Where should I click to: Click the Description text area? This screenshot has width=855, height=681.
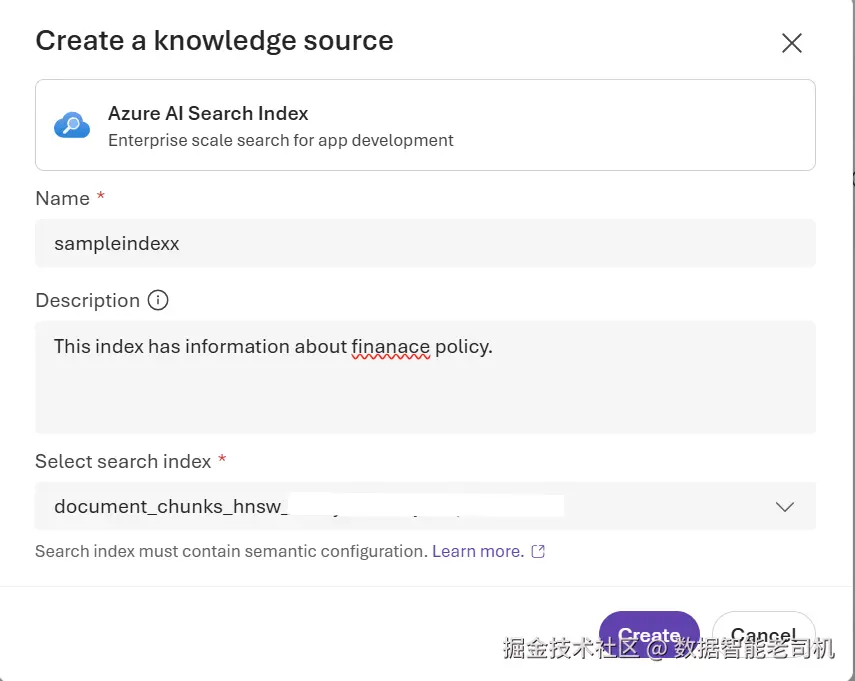pyautogui.click(x=425, y=377)
